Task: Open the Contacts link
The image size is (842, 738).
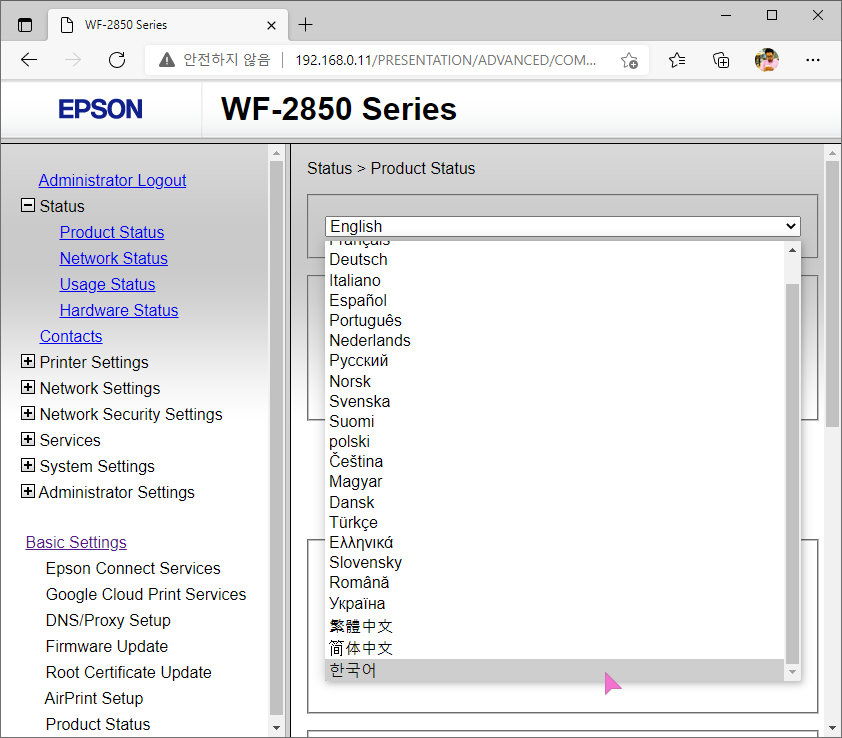Action: pos(71,336)
